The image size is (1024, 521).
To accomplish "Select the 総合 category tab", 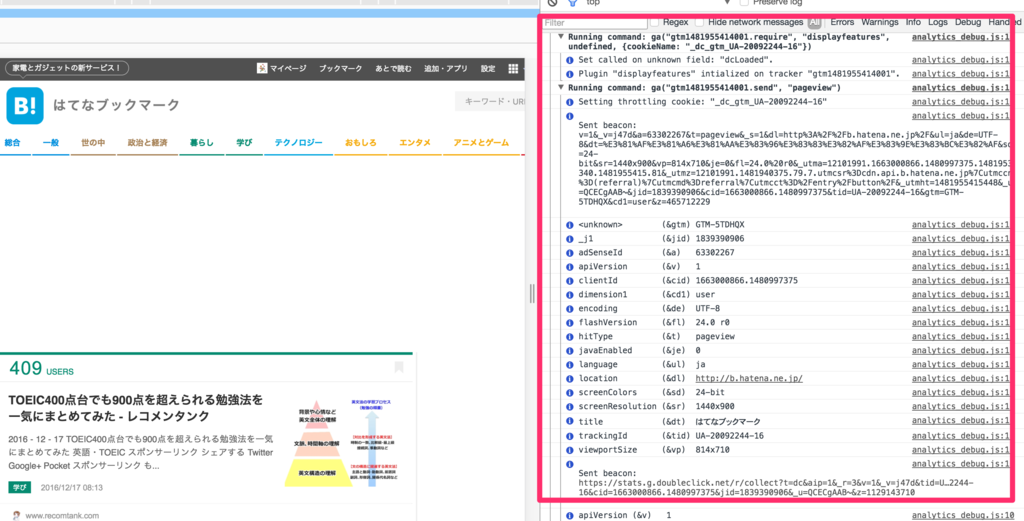I will point(12,142).
